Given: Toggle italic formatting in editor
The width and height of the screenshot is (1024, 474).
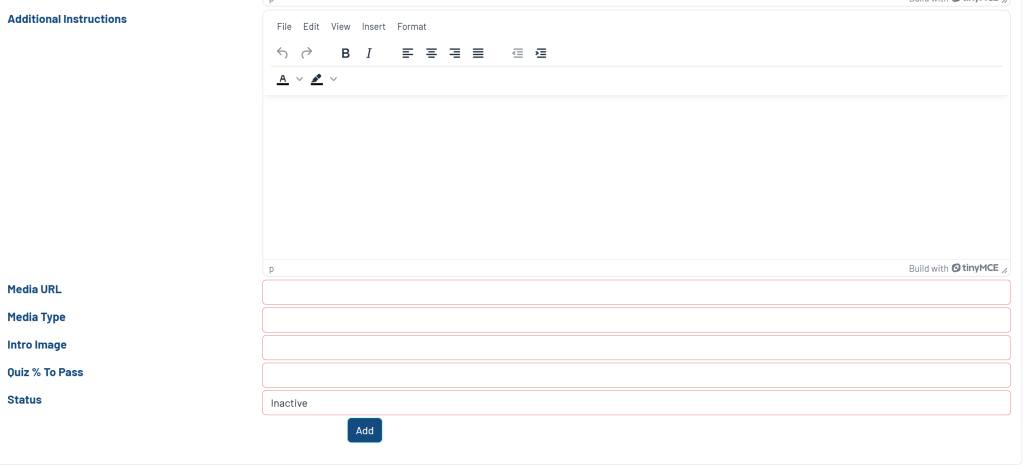Looking at the screenshot, I should coord(369,53).
